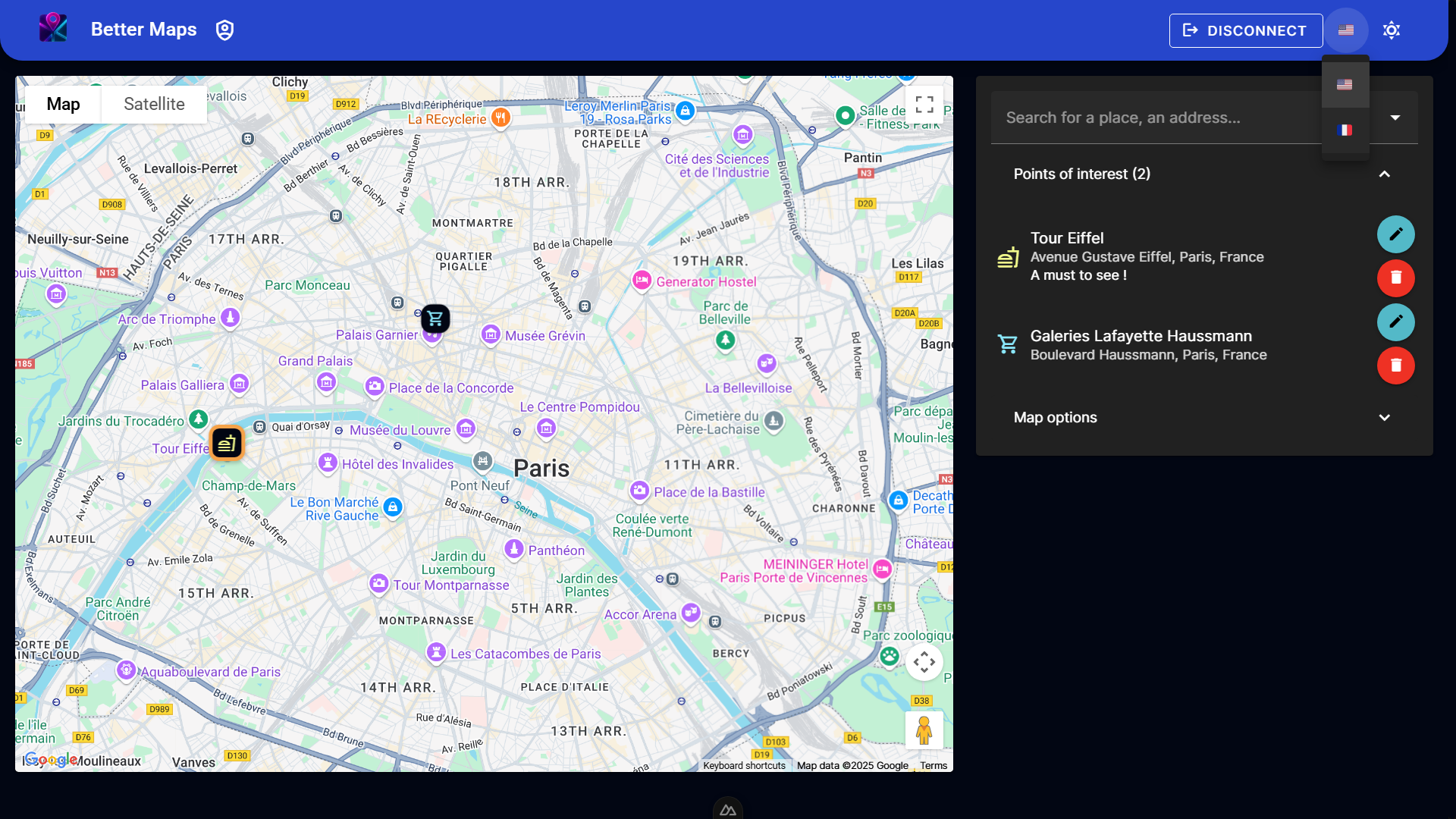Viewport: 1456px width, 819px height.
Task: Delete the Galeries Lafayette Haussmann entry
Action: [x=1395, y=366]
